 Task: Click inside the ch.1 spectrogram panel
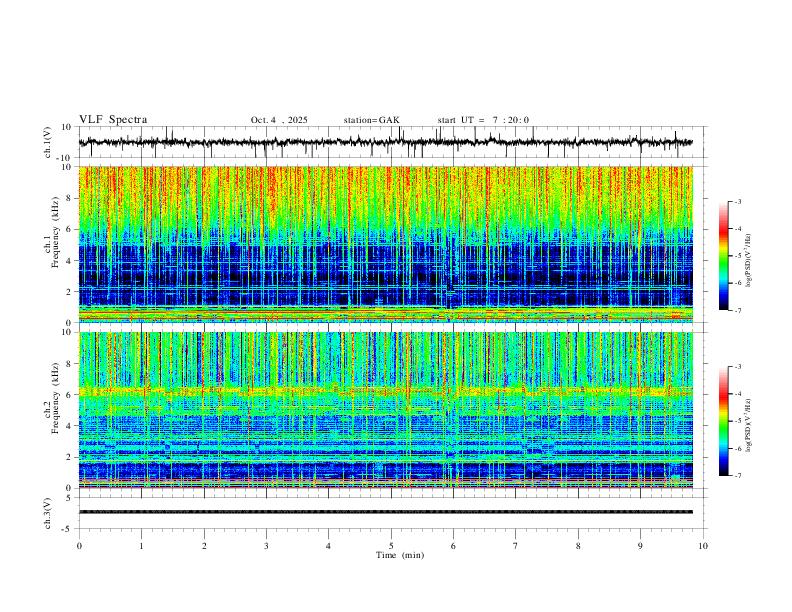point(385,244)
